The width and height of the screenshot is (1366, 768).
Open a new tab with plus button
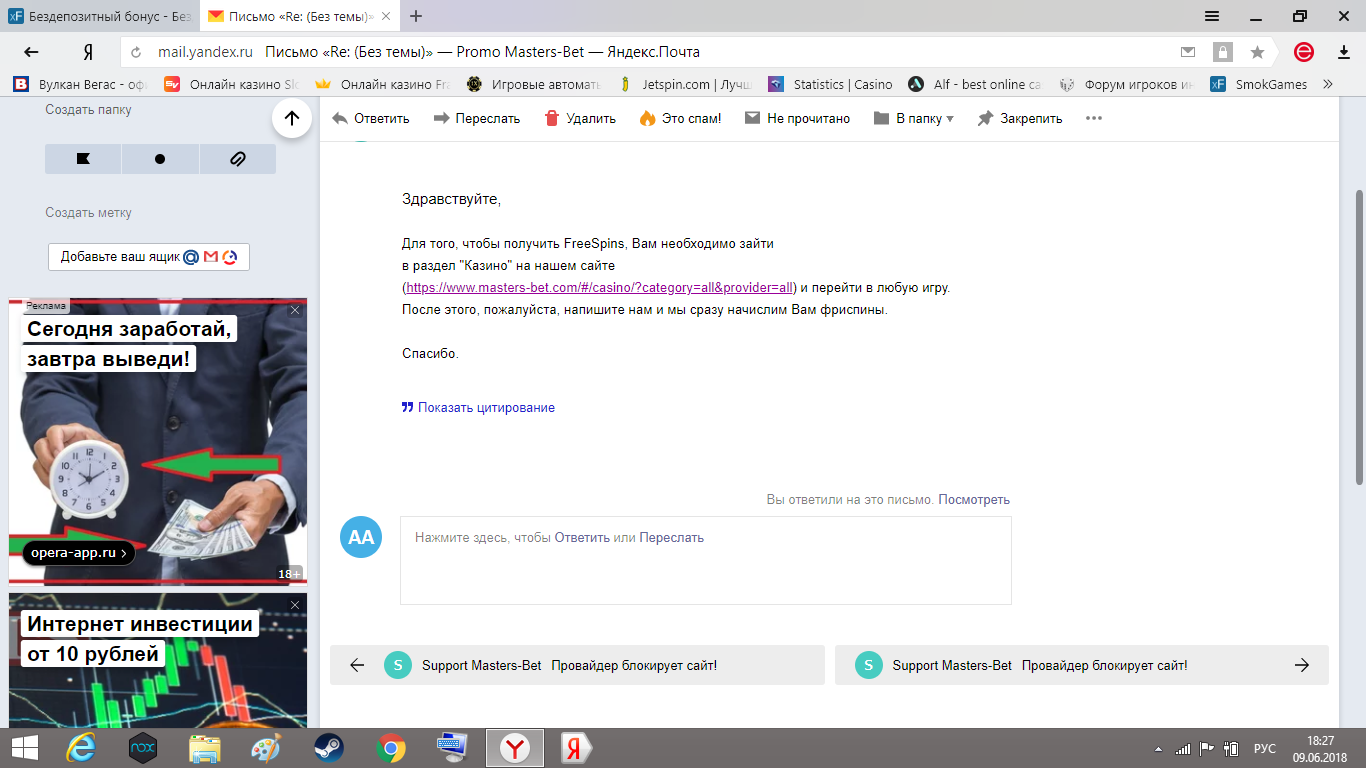click(x=416, y=16)
